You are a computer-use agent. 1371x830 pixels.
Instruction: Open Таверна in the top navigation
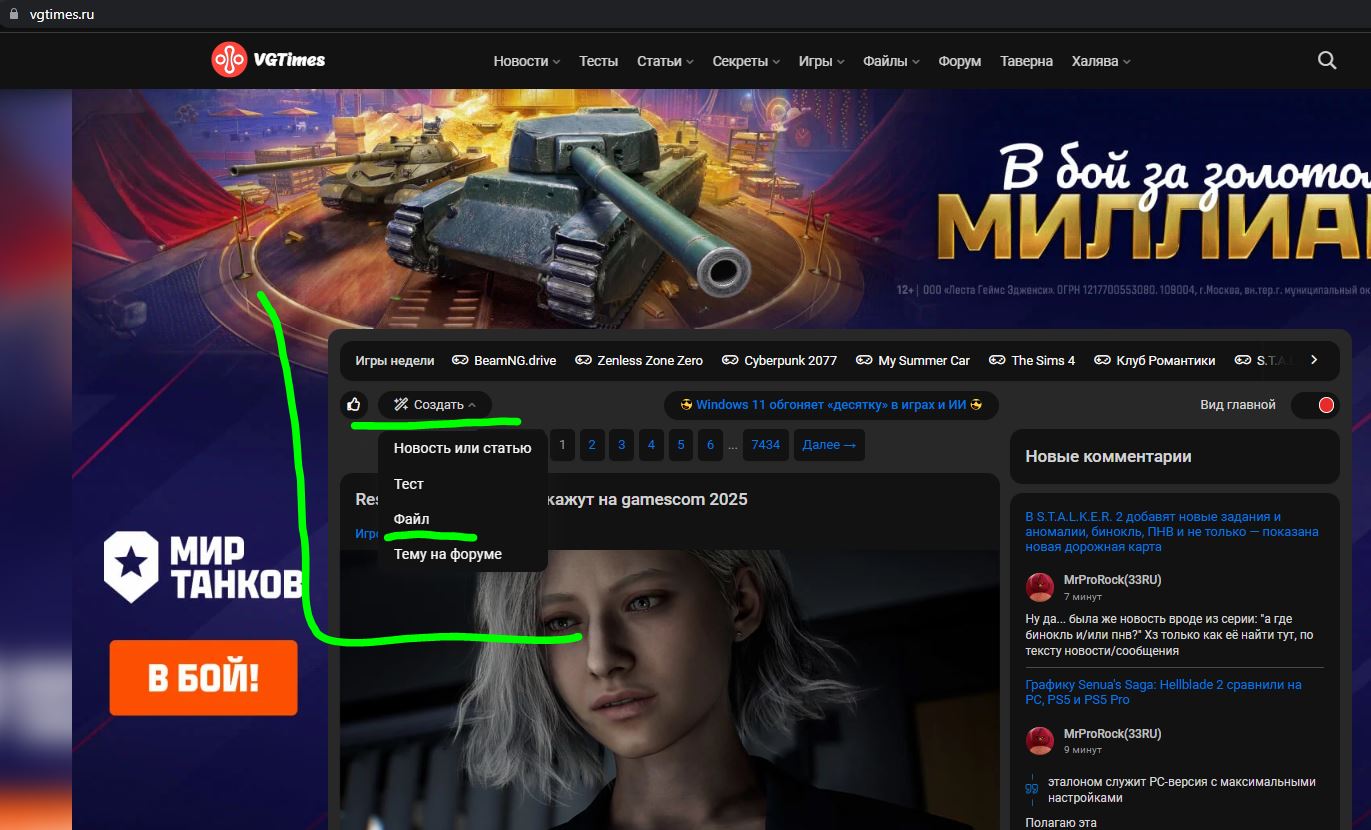pos(1026,61)
